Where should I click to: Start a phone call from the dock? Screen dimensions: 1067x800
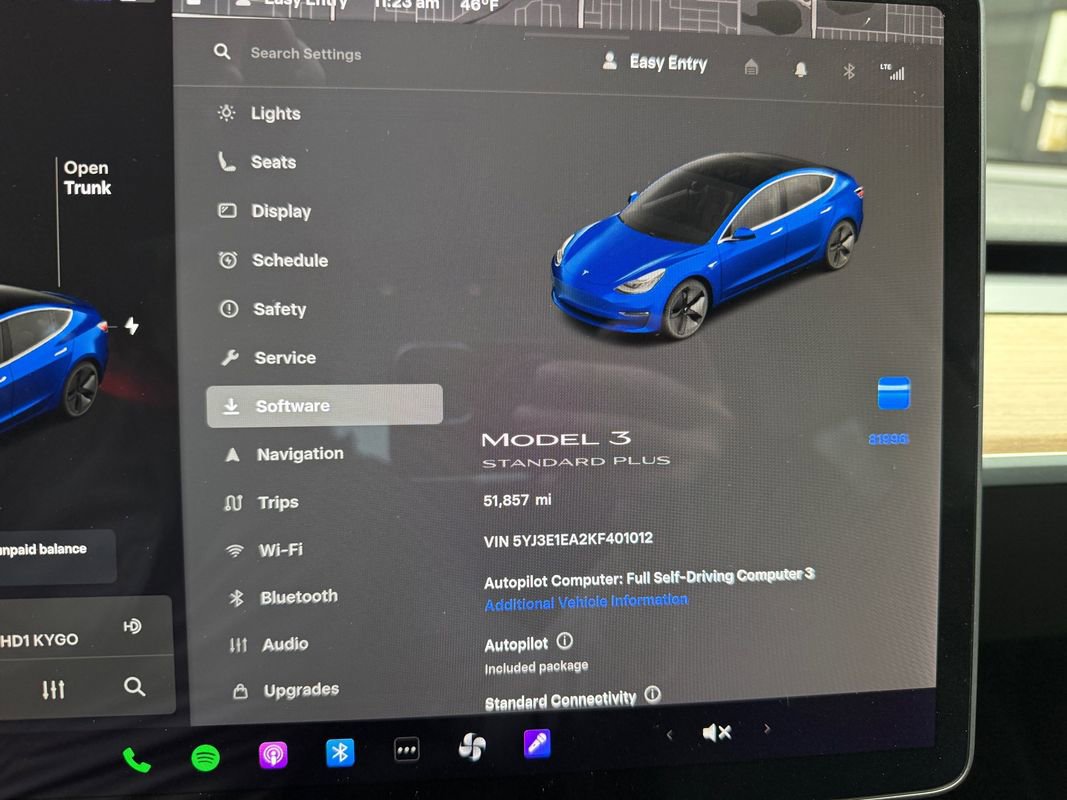click(136, 760)
